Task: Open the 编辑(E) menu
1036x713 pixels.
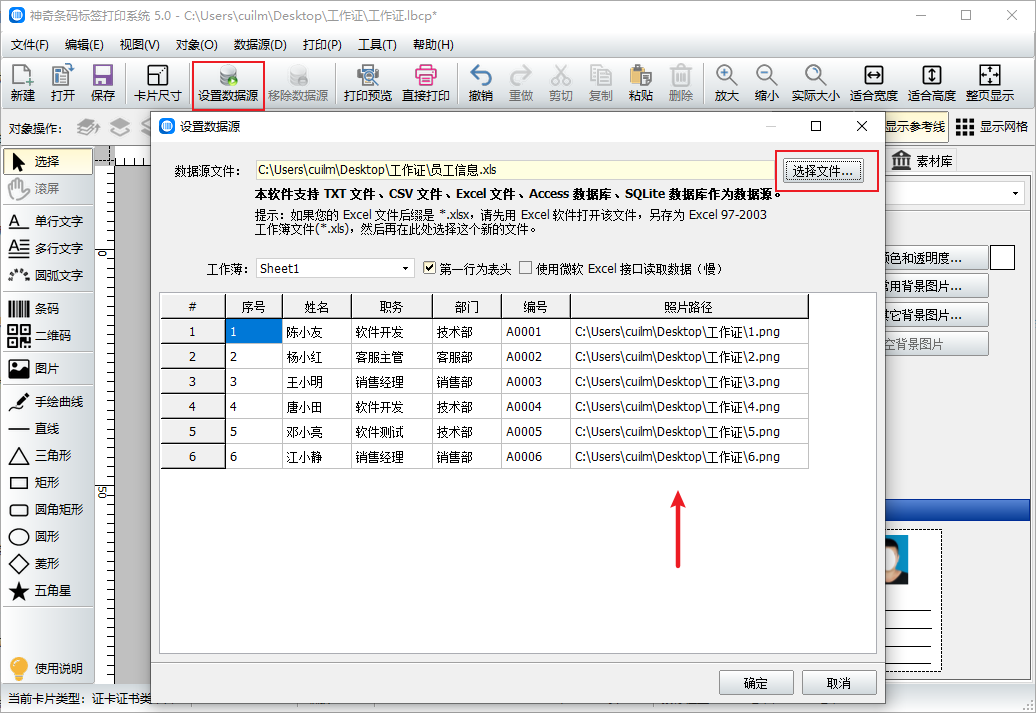Action: [84, 45]
